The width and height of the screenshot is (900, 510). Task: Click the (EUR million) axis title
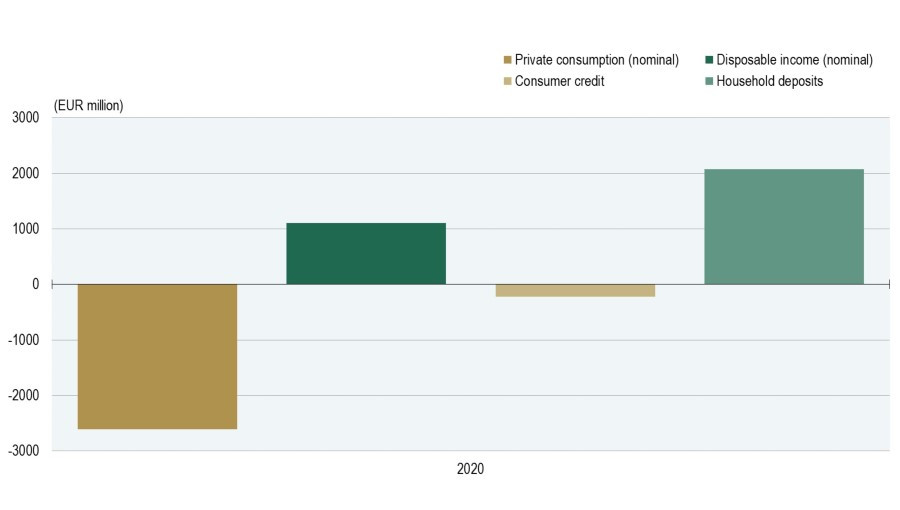point(88,106)
